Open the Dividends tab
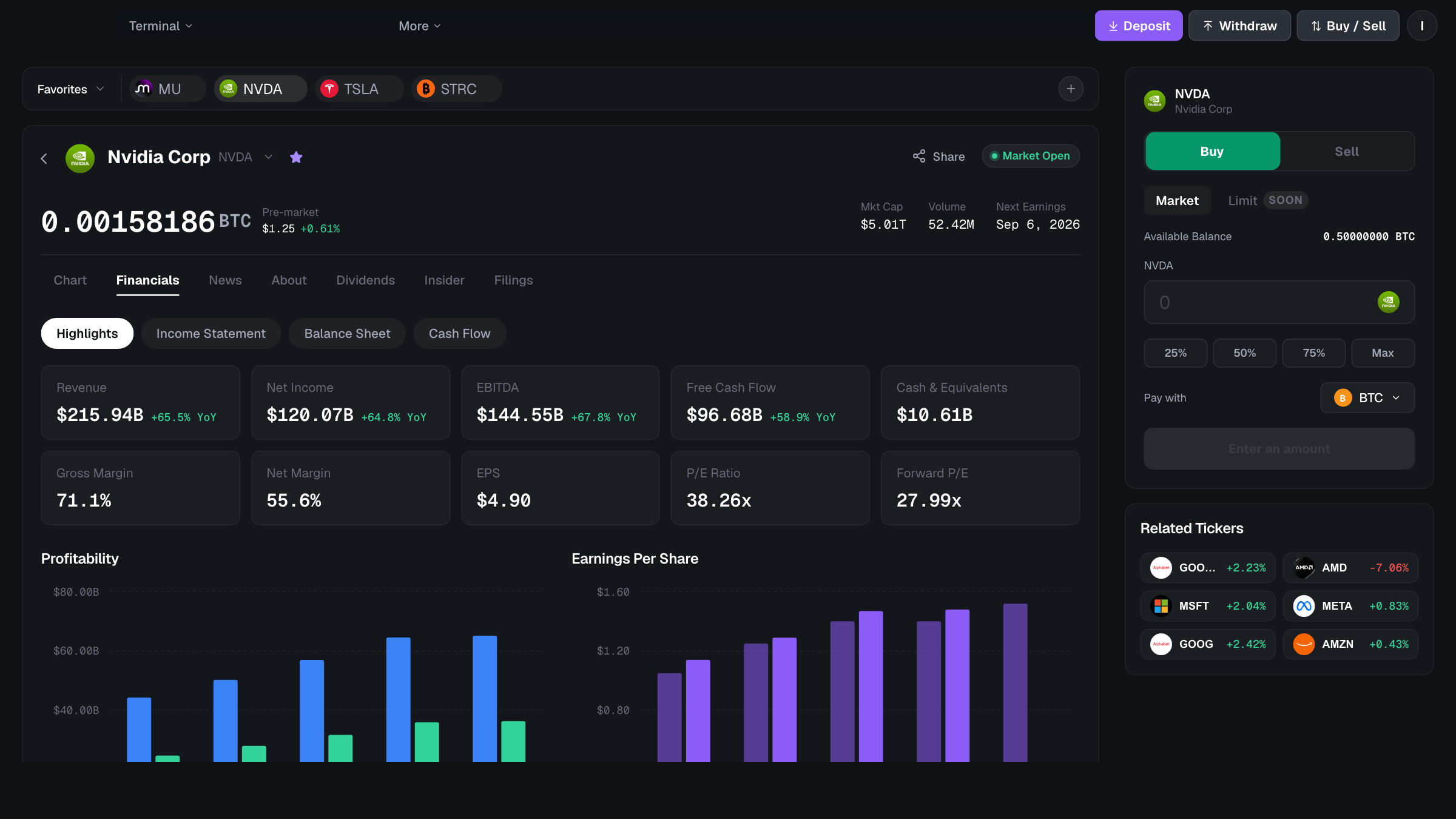 (365, 280)
